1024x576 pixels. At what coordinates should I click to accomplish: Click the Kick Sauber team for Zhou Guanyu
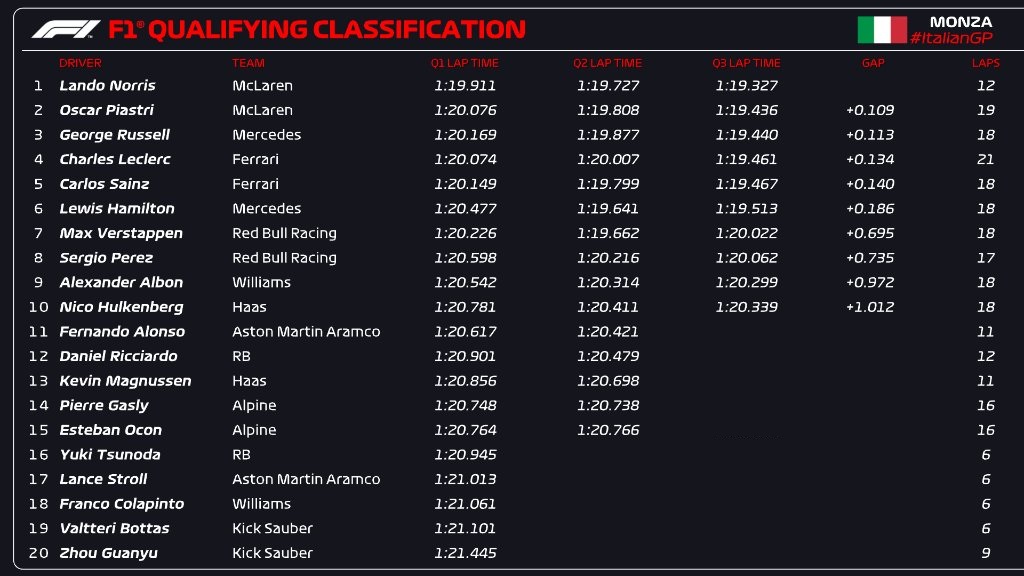[272, 553]
